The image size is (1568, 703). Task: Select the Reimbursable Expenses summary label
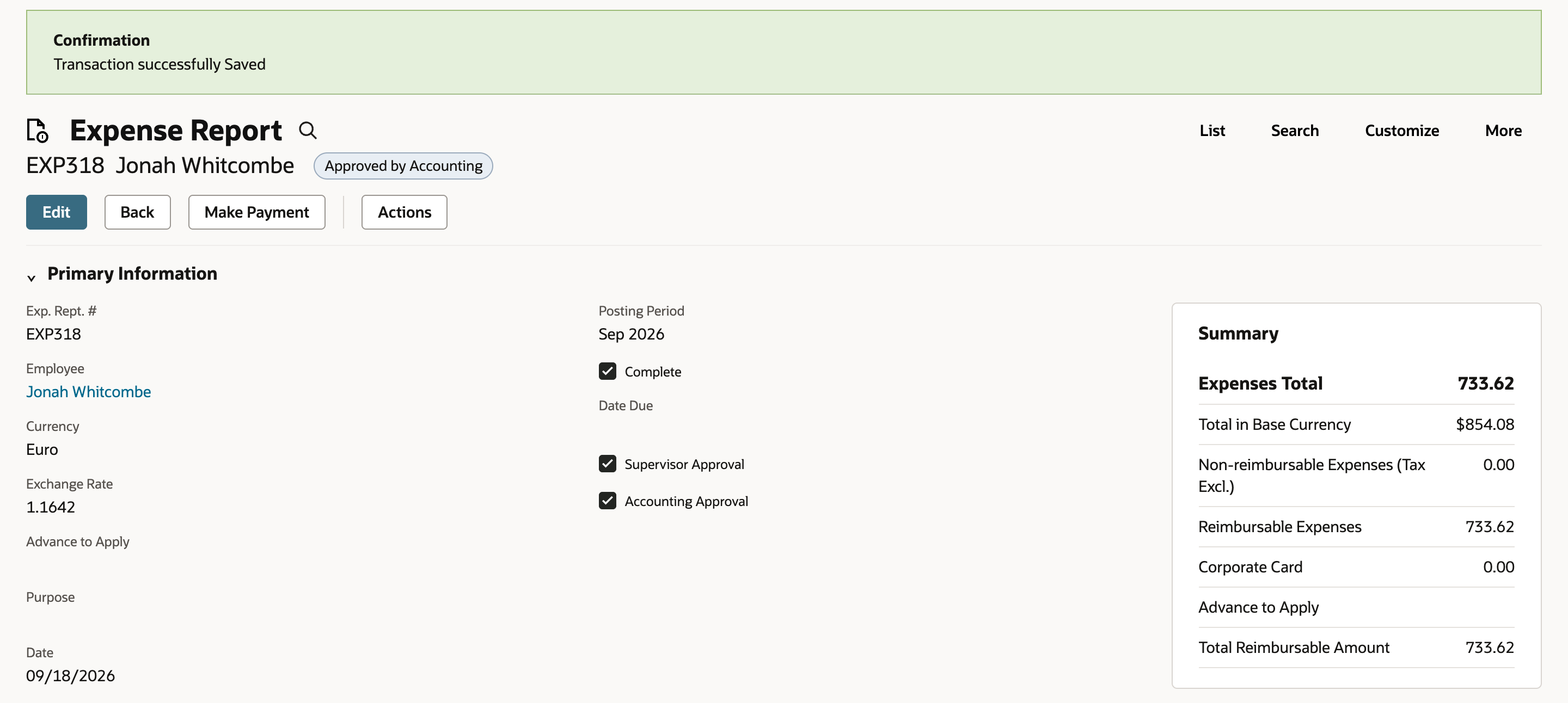click(x=1279, y=526)
